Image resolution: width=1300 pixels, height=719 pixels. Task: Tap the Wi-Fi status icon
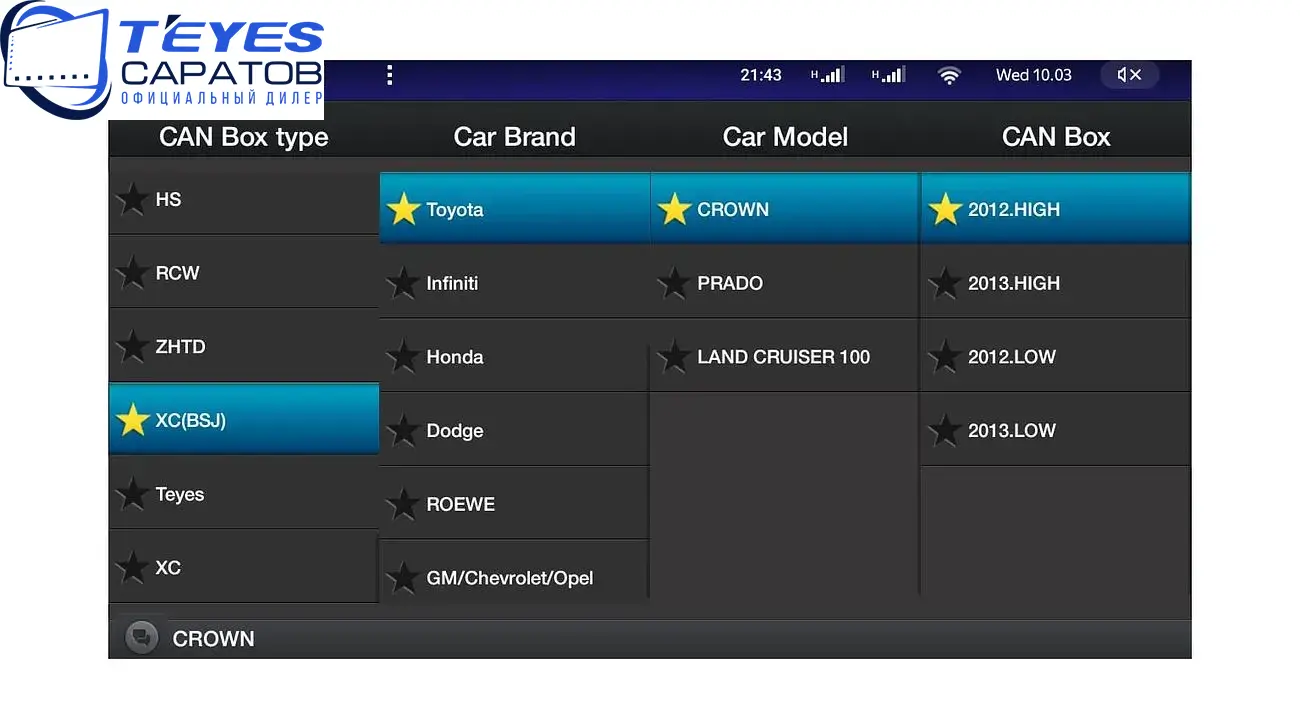coord(949,75)
